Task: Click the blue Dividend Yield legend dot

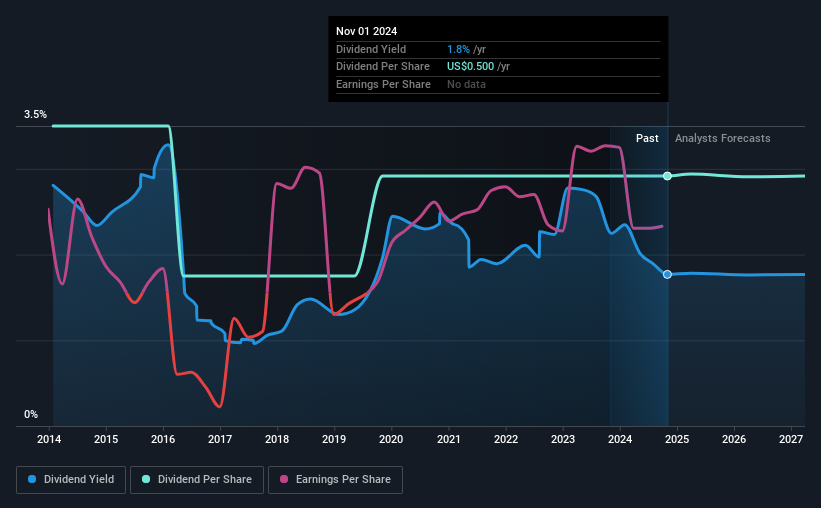Action: [x=32, y=479]
